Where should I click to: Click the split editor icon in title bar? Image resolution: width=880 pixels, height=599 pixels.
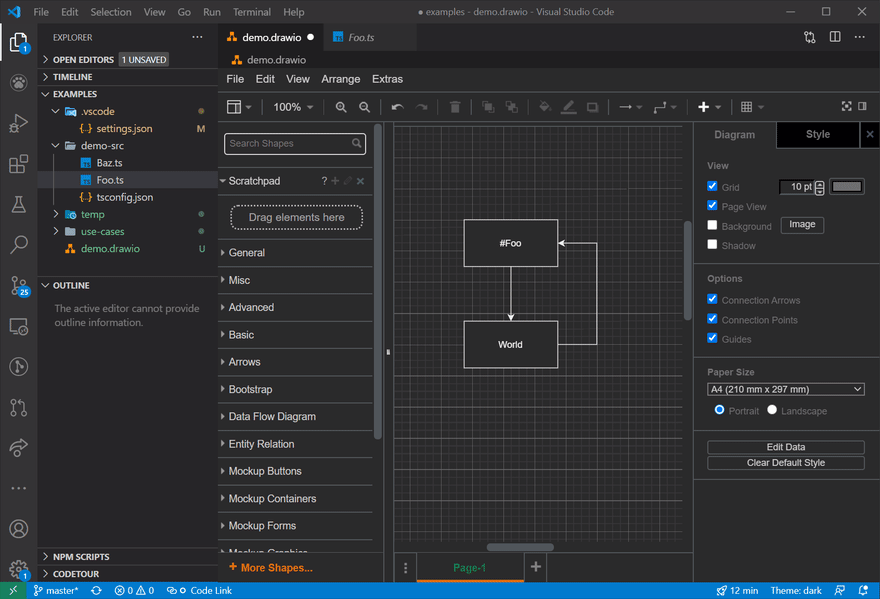(x=835, y=36)
